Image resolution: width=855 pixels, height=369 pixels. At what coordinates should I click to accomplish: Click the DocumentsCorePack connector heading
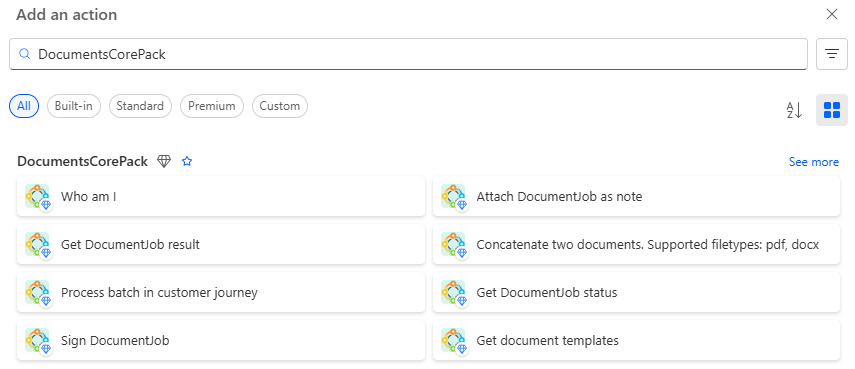[x=82, y=161]
